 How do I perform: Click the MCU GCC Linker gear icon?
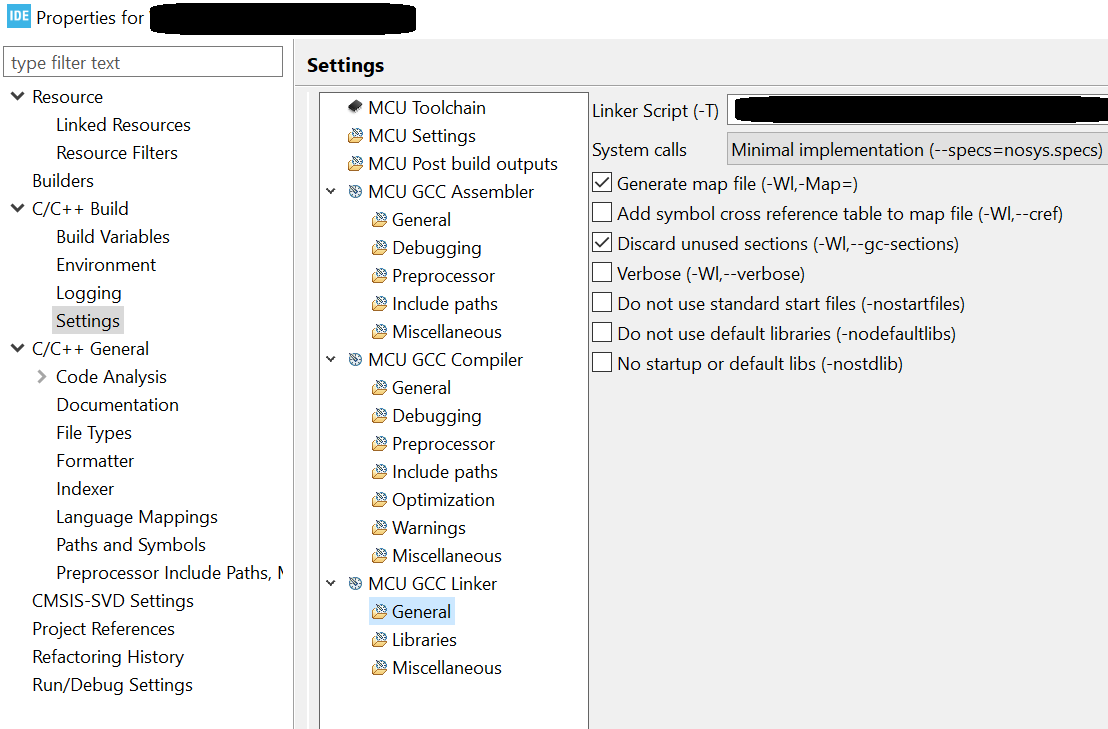pyautogui.click(x=355, y=583)
